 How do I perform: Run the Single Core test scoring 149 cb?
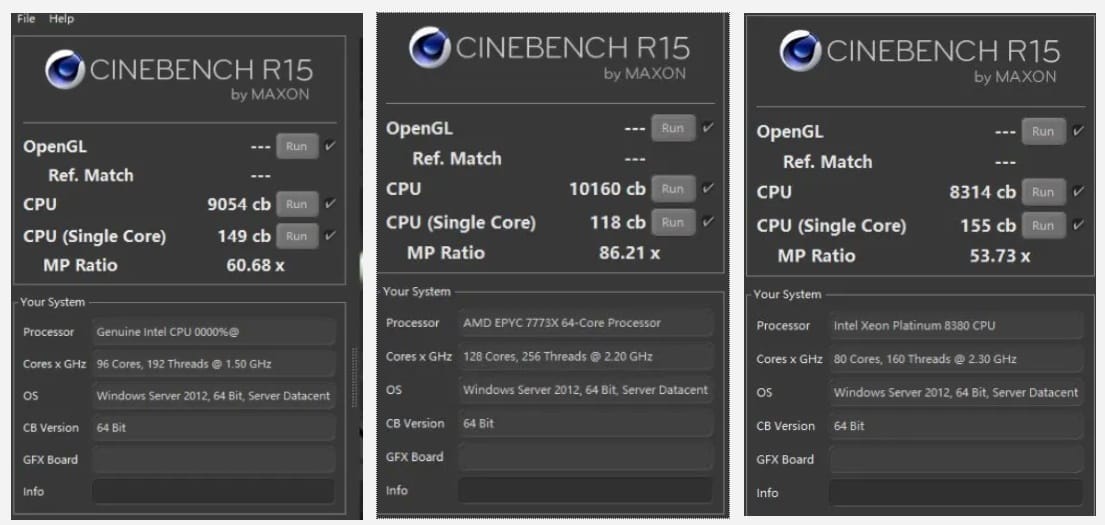(296, 236)
